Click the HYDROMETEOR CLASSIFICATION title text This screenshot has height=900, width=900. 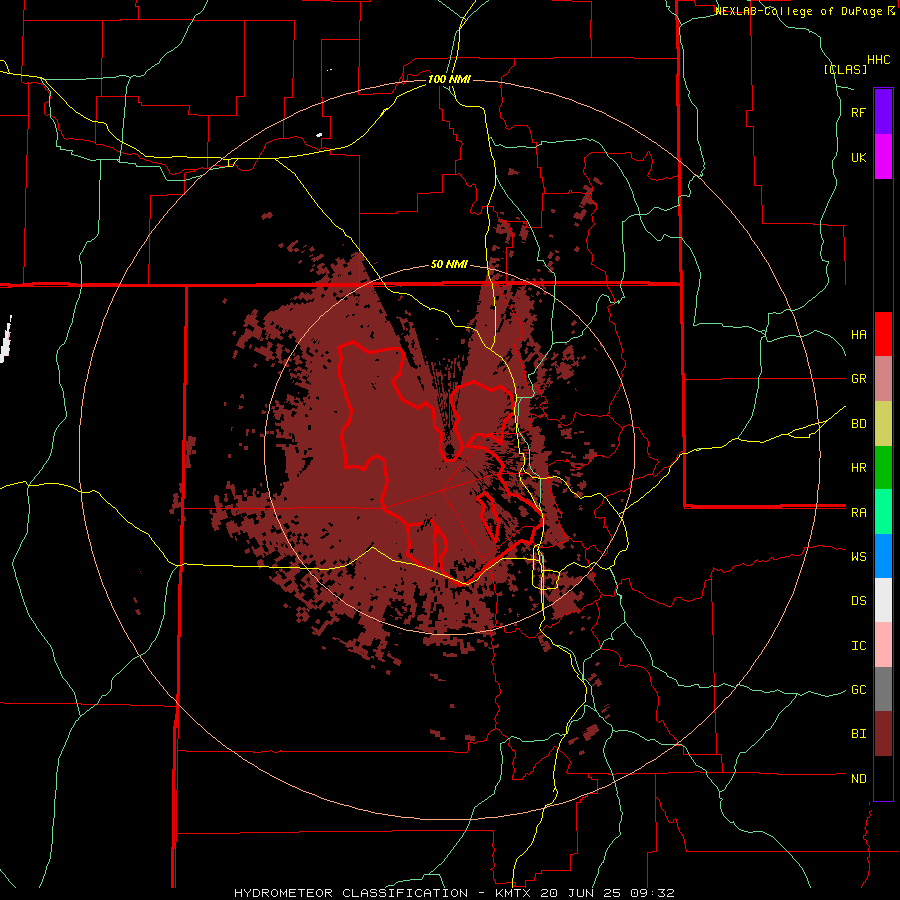pos(351,893)
